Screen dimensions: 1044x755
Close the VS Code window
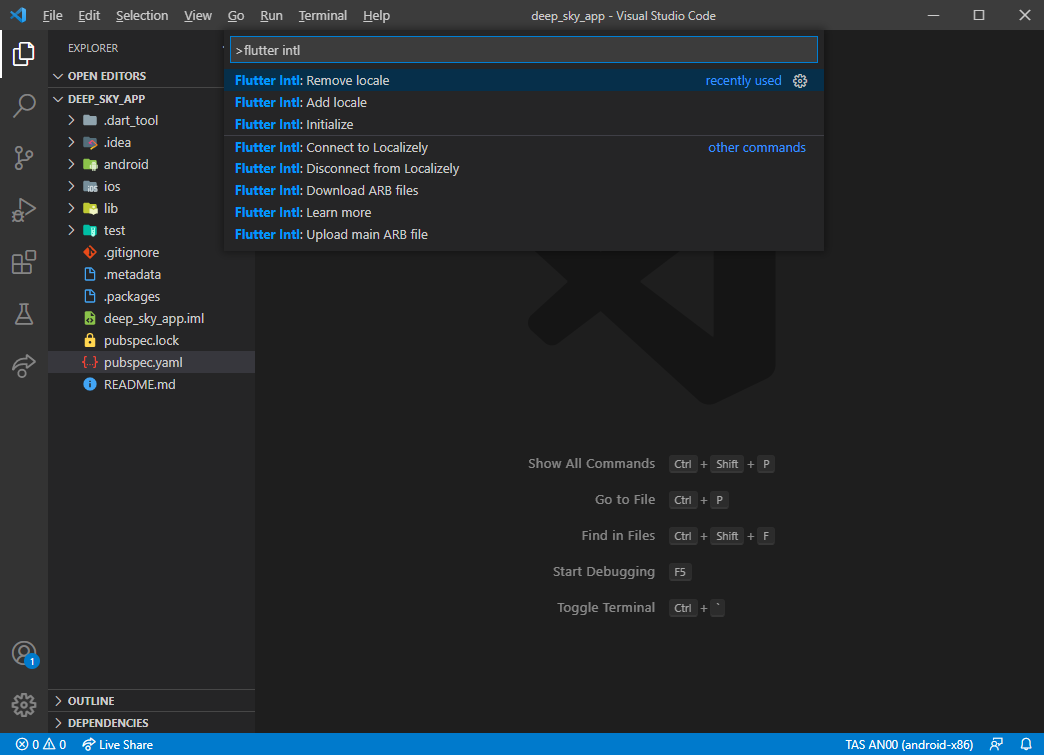pyautogui.click(x=1024, y=15)
